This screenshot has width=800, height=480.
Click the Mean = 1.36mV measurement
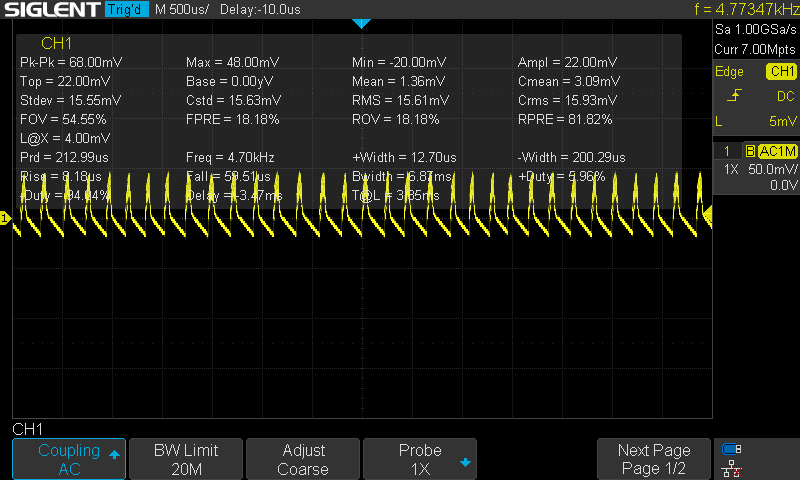pyautogui.click(x=398, y=81)
